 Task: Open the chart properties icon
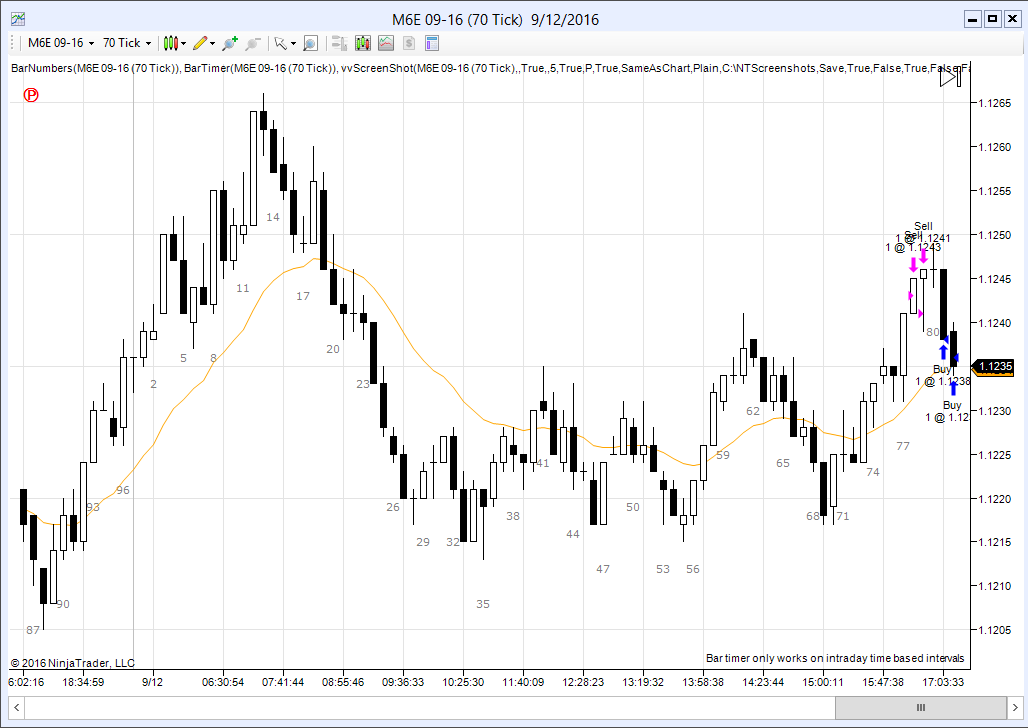[x=431, y=43]
